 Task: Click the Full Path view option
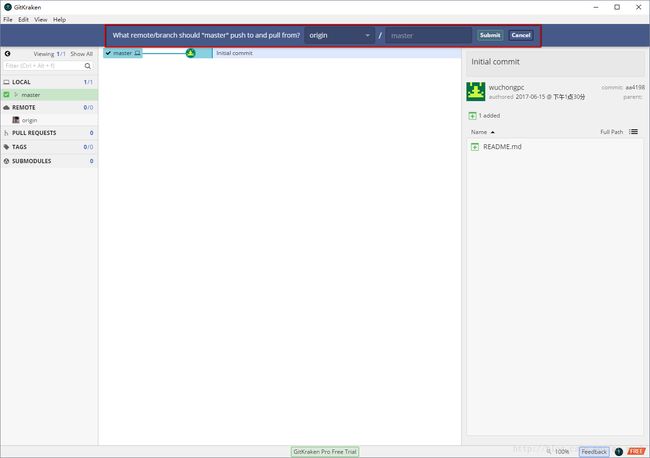[611, 132]
